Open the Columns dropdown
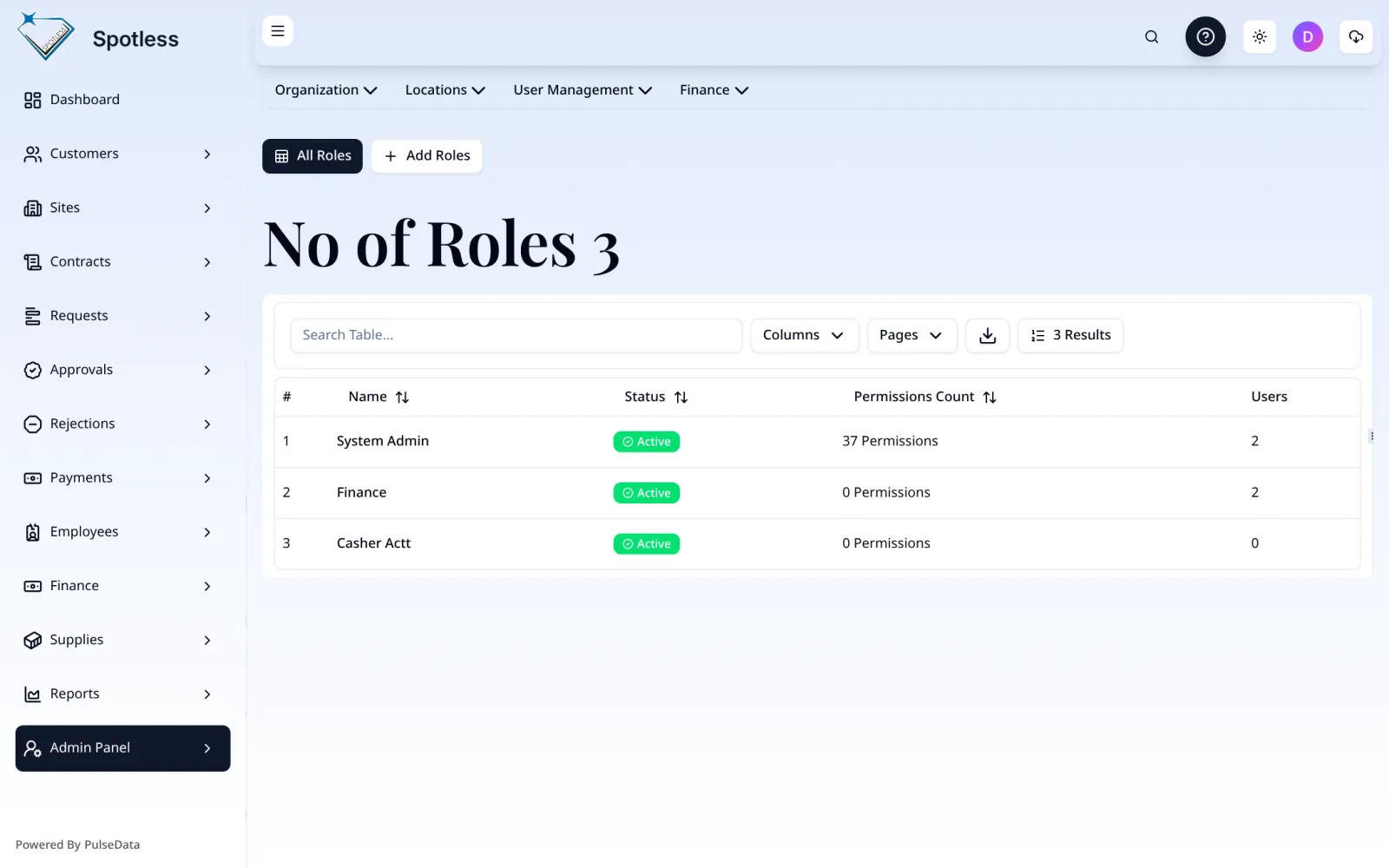 tap(804, 336)
